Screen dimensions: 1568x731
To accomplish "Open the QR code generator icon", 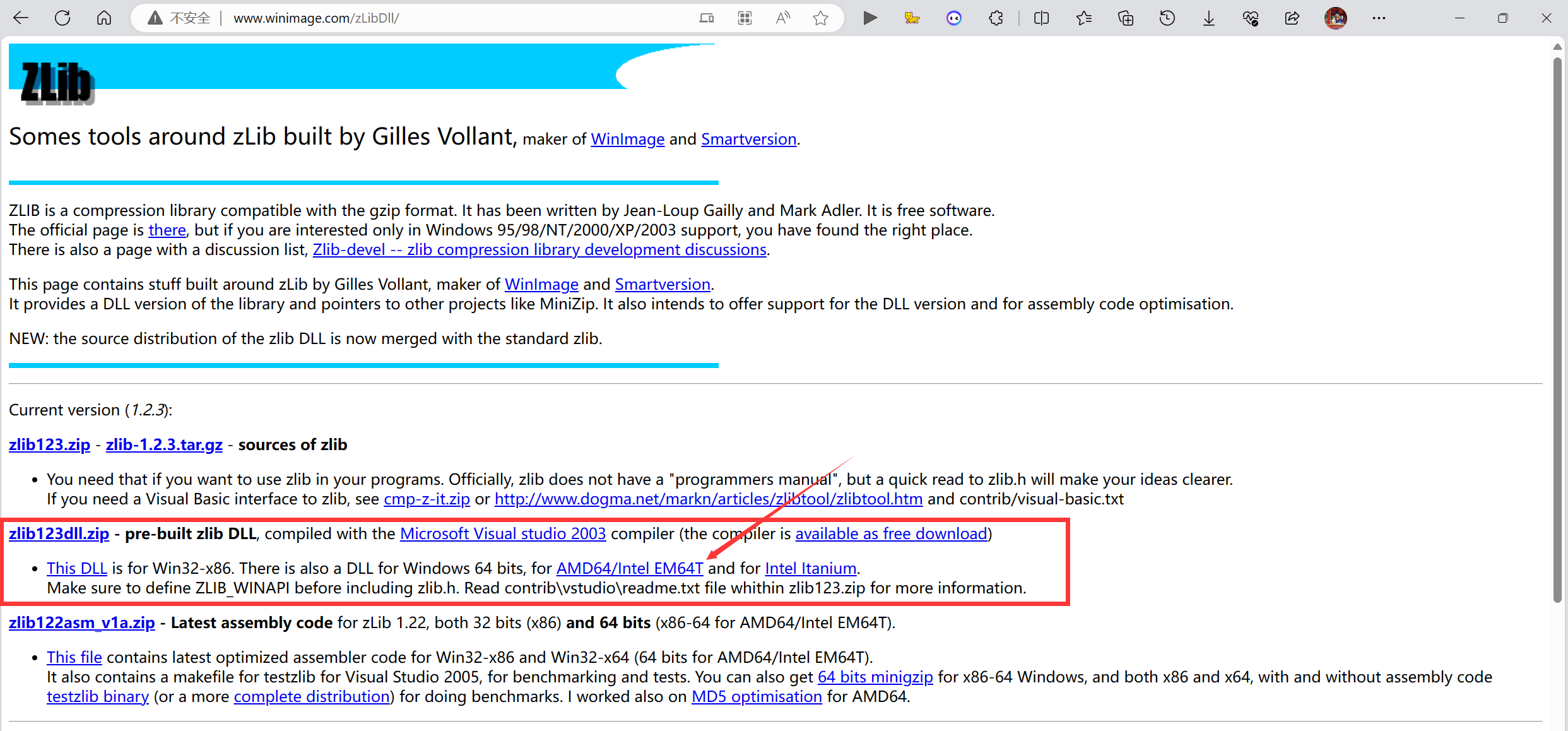I will [745, 18].
